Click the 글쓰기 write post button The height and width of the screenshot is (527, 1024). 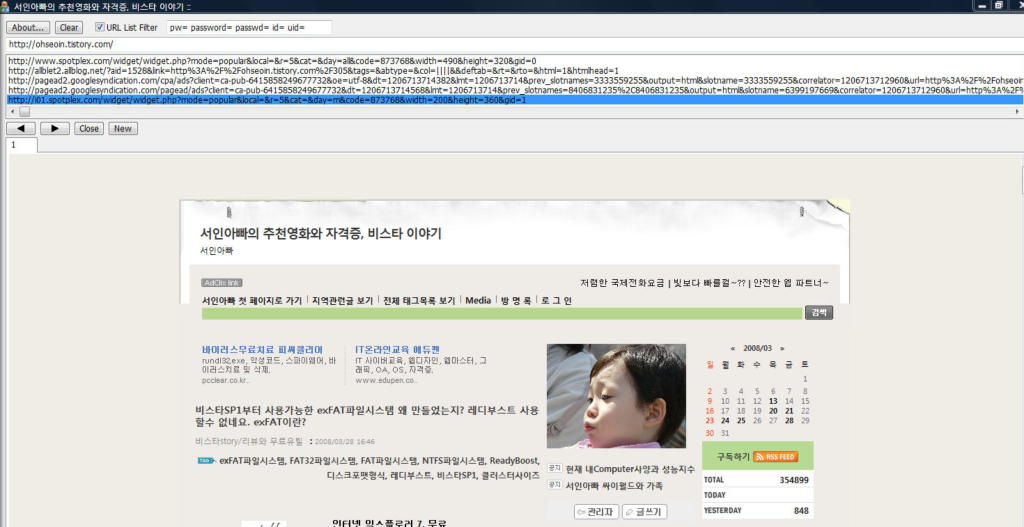coord(645,512)
